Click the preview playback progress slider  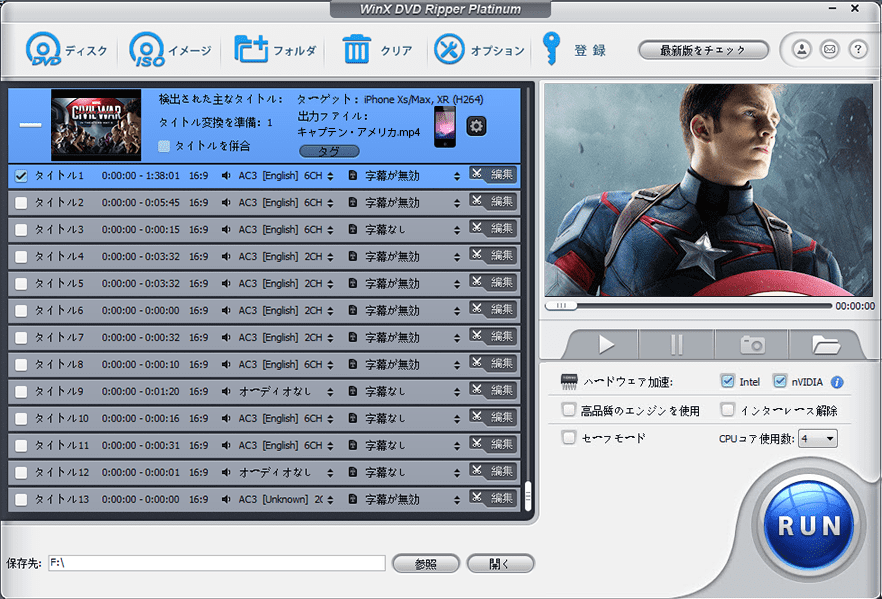[x=688, y=305]
